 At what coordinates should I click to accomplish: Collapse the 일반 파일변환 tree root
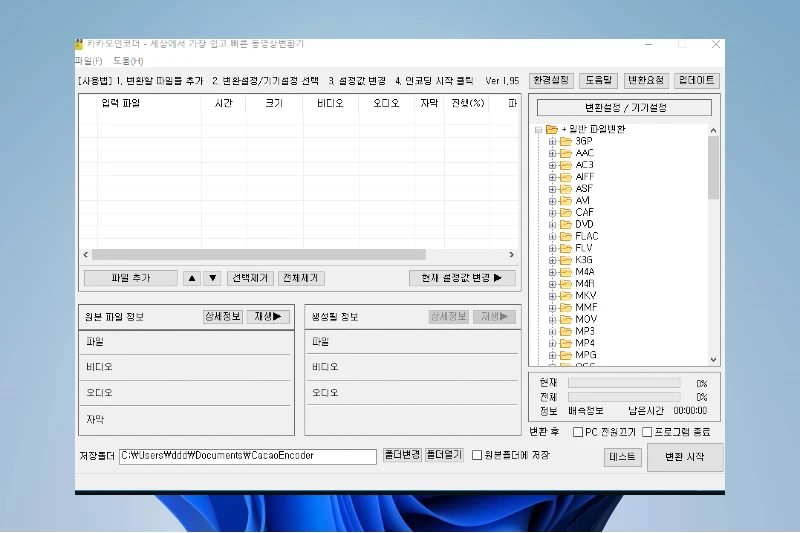coord(538,130)
